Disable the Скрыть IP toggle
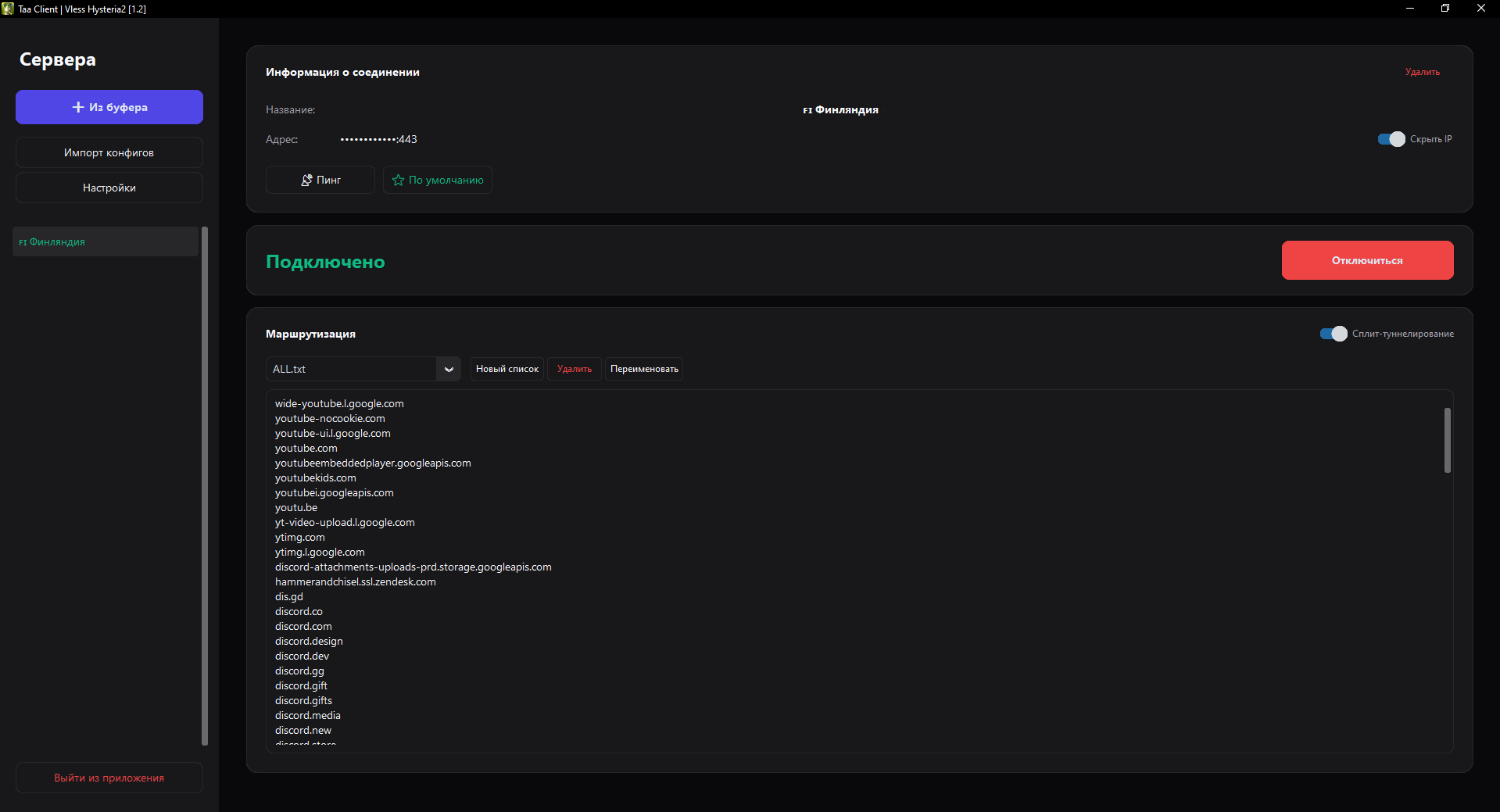Image resolution: width=1500 pixels, height=812 pixels. pos(1391,139)
